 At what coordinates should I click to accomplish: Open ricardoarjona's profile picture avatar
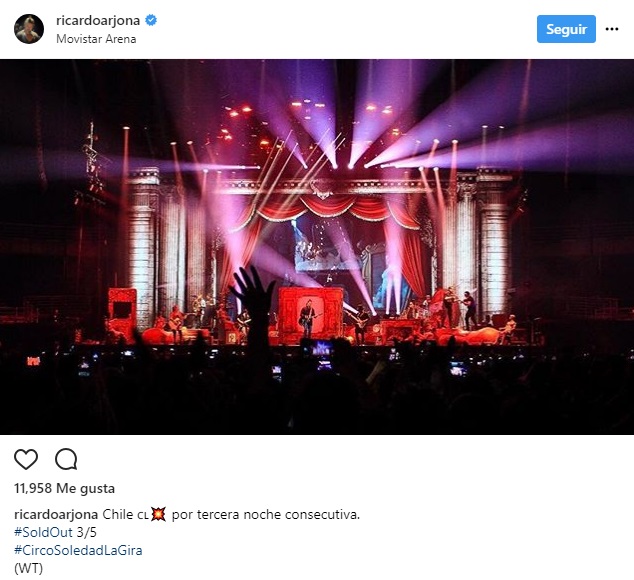click(x=29, y=29)
